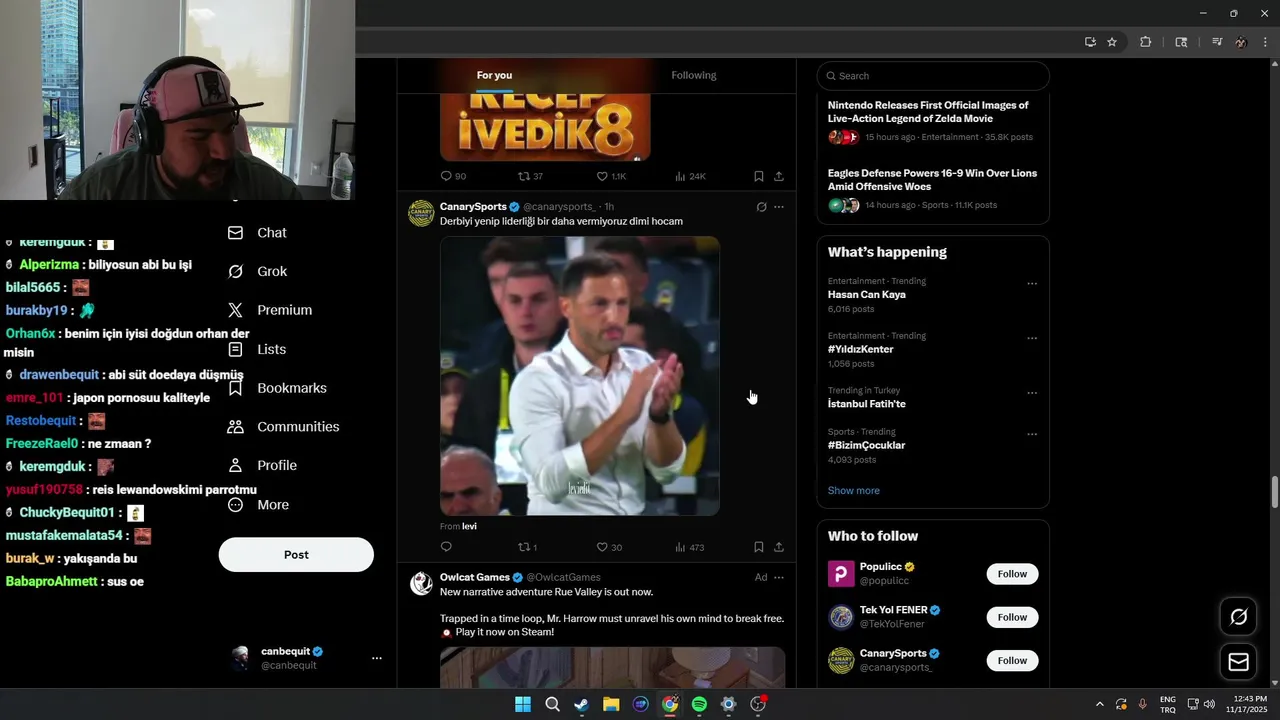Open options for the İstanbul Fatih'te trend
The width and height of the screenshot is (1280, 720).
click(1032, 393)
